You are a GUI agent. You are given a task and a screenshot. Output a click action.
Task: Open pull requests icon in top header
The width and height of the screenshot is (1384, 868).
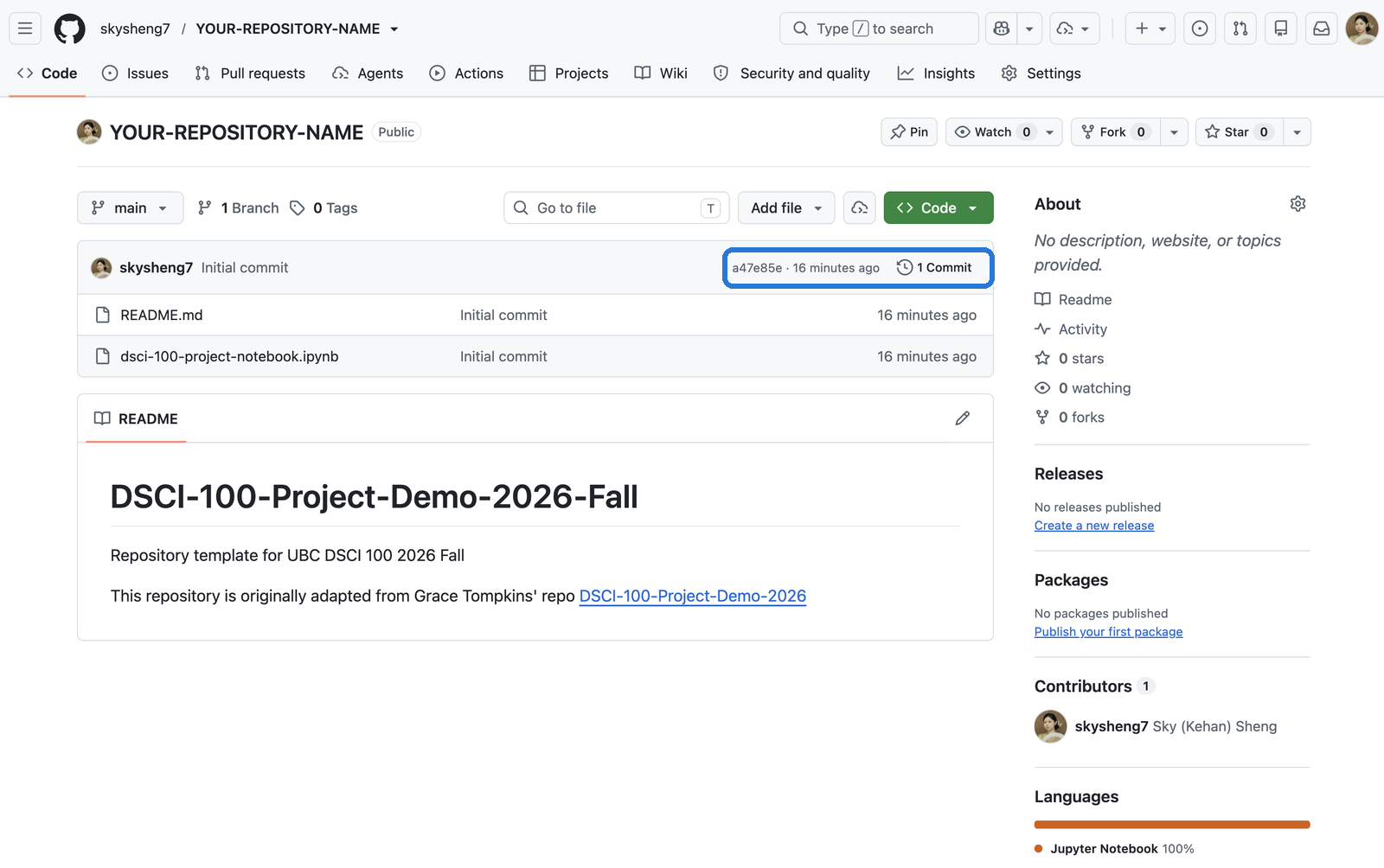1240,29
